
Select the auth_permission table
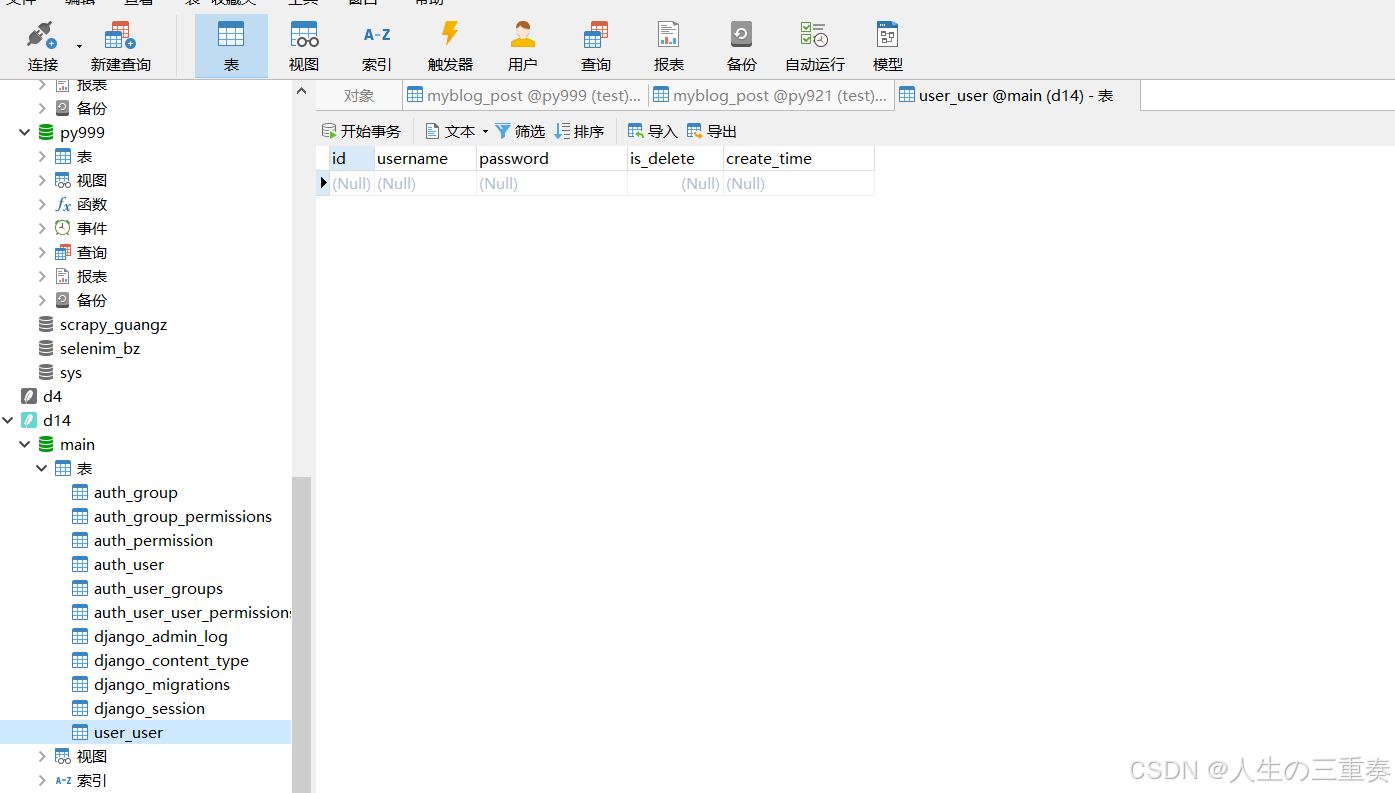[153, 540]
